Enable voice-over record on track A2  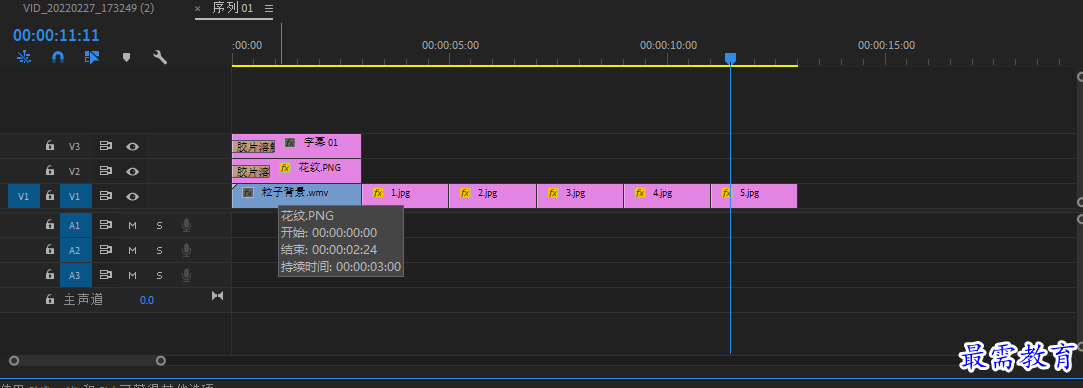click(186, 250)
